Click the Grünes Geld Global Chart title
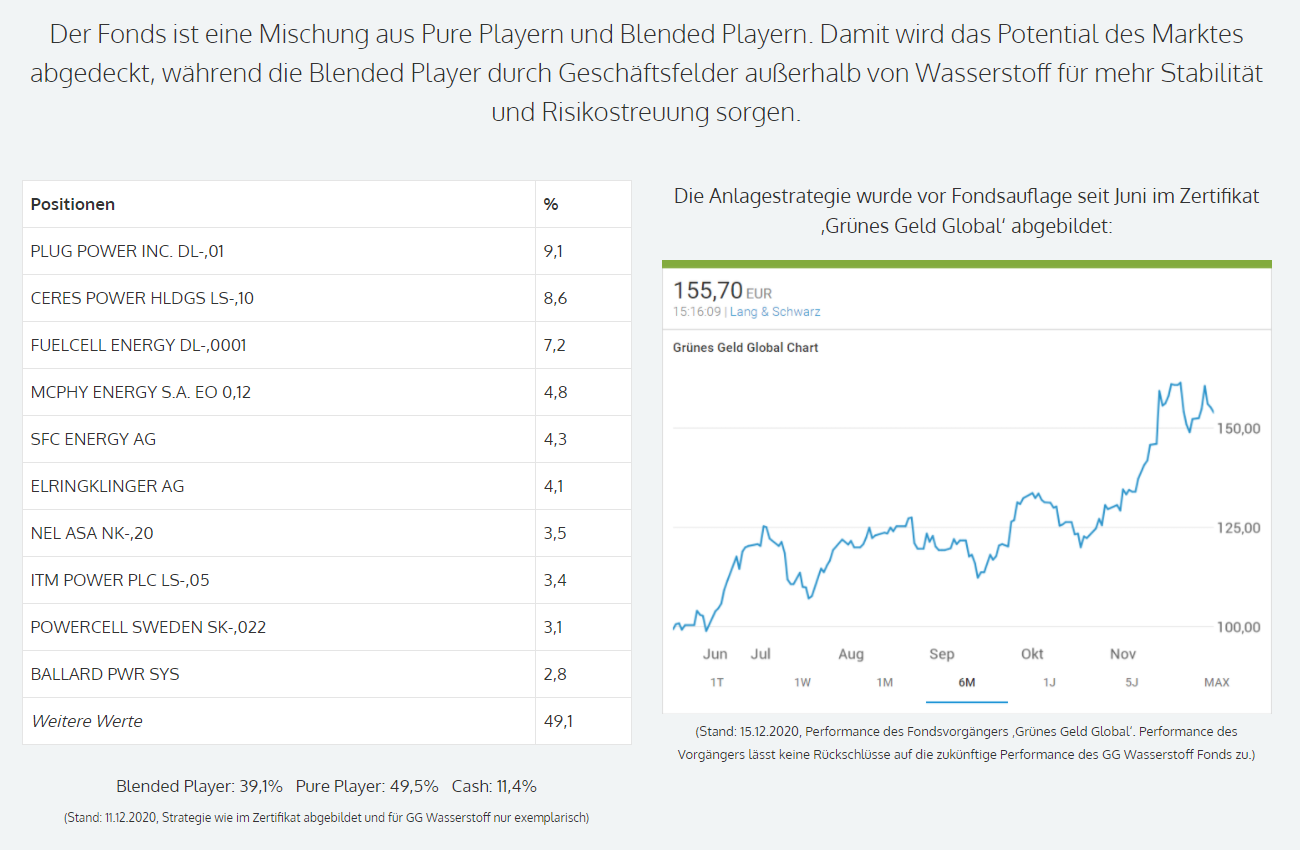1300x850 pixels. pos(746,348)
